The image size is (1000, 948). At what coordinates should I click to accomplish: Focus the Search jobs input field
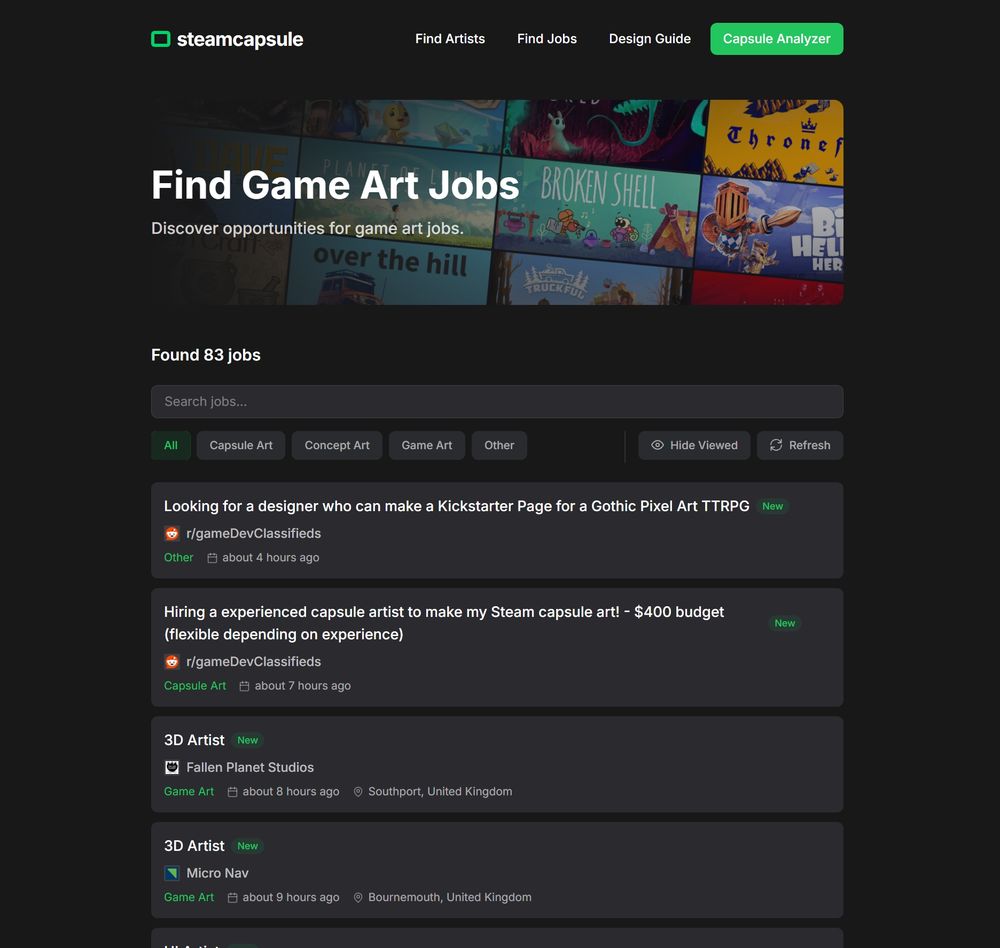(x=497, y=401)
